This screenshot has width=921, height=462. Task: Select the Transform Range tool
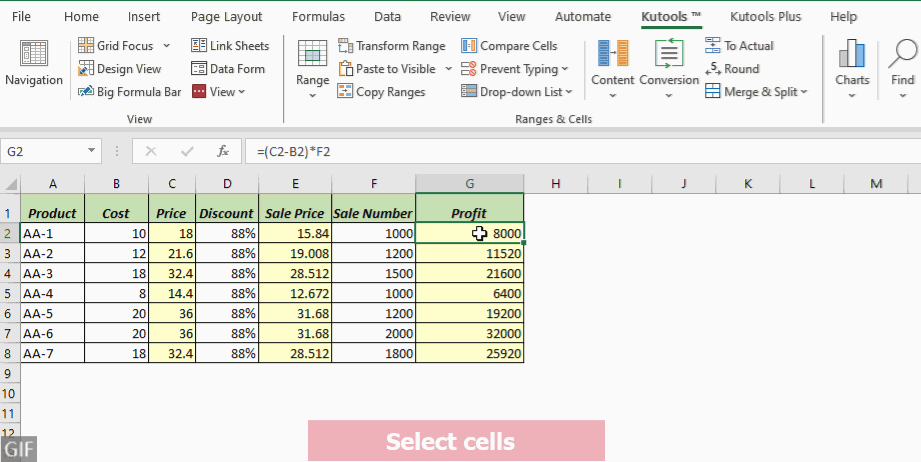point(392,45)
